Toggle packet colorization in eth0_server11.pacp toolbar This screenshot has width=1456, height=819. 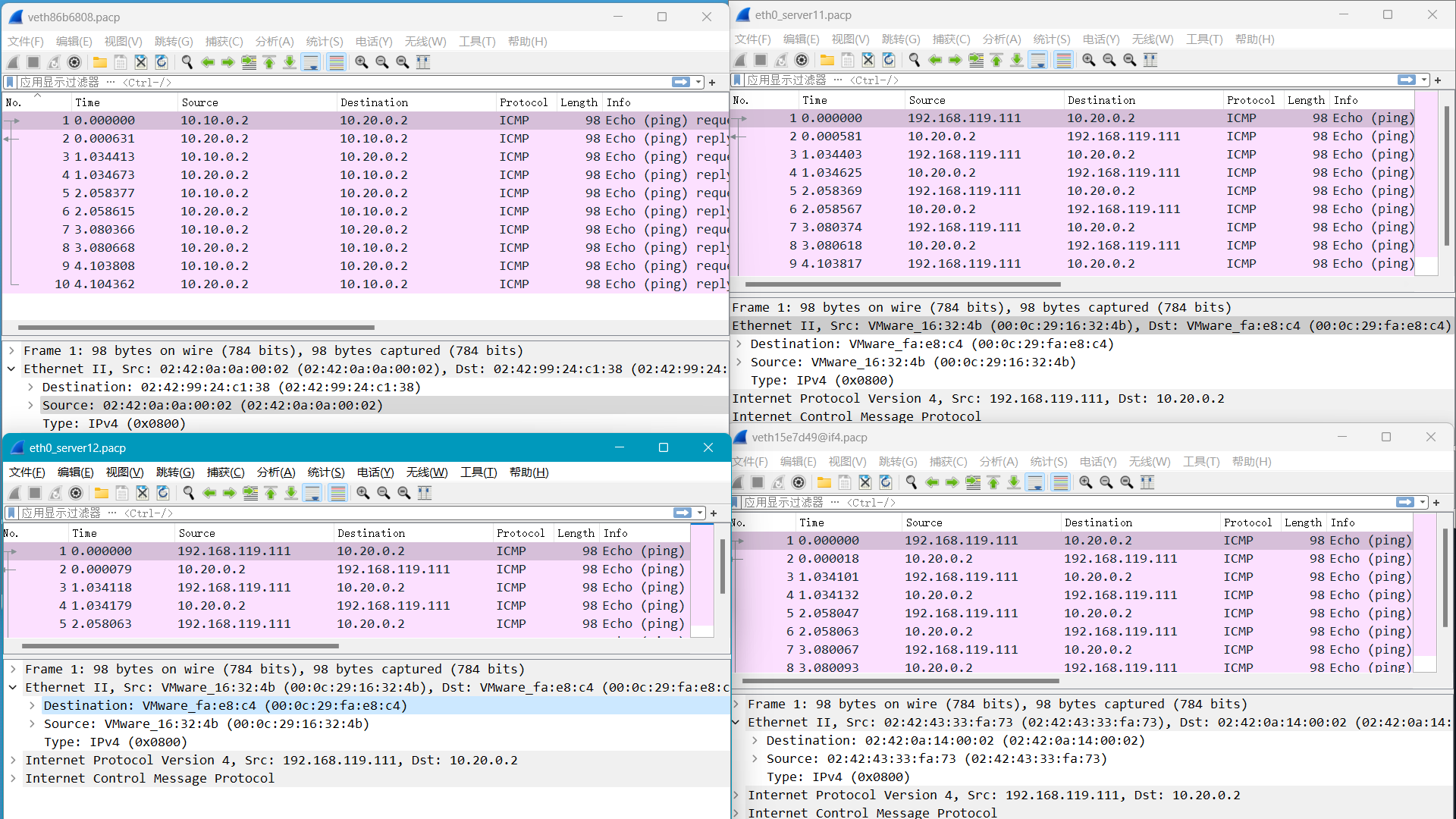click(x=1064, y=60)
